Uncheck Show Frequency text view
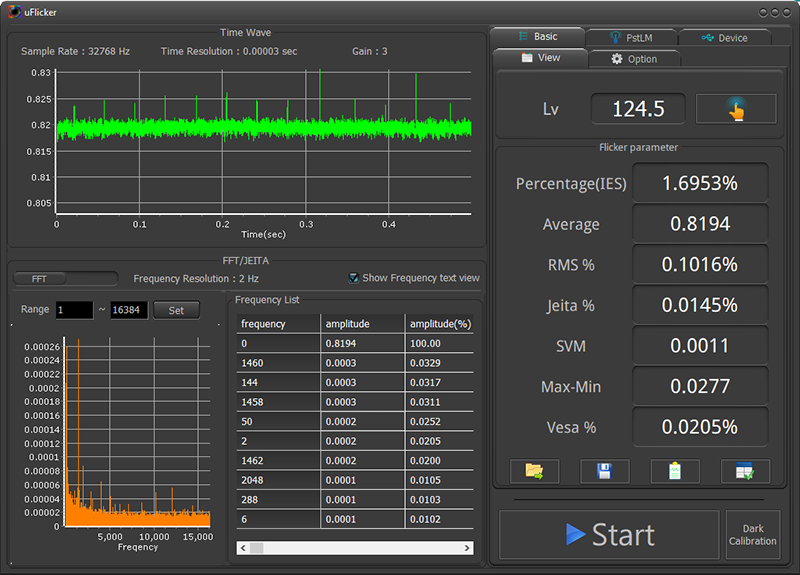 click(354, 278)
